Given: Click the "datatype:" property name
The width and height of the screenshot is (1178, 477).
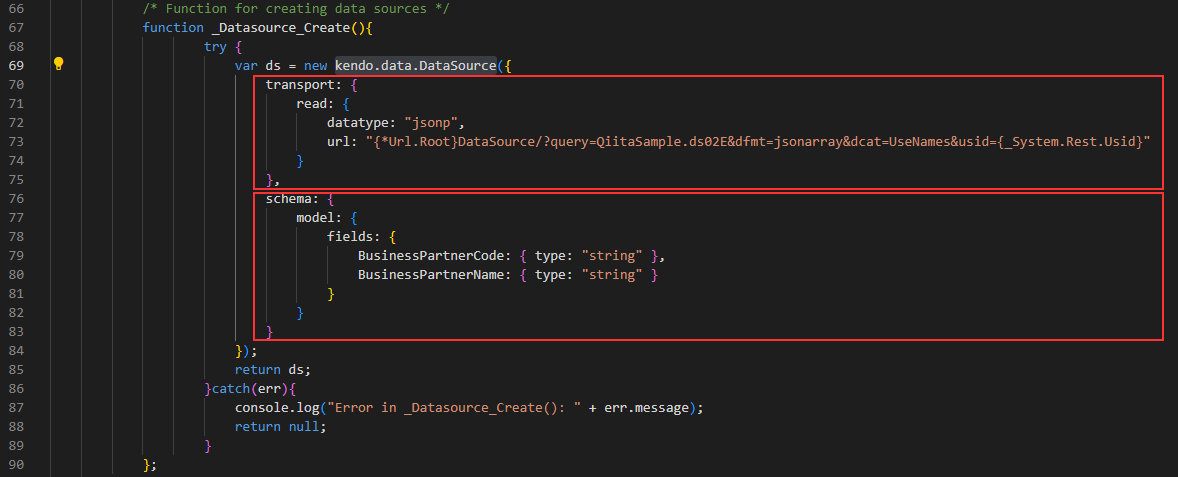Looking at the screenshot, I should click(361, 122).
